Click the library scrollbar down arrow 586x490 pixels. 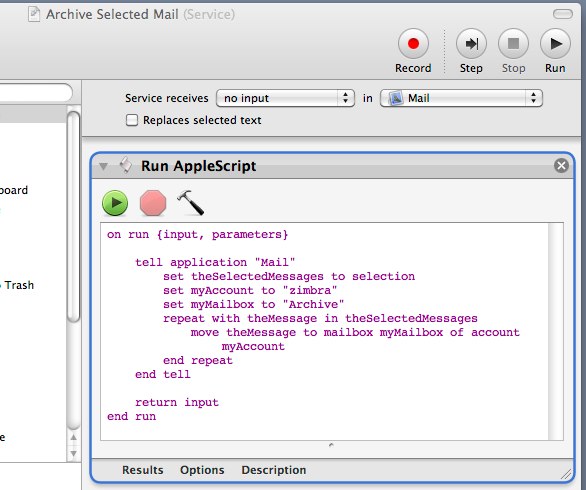74,454
